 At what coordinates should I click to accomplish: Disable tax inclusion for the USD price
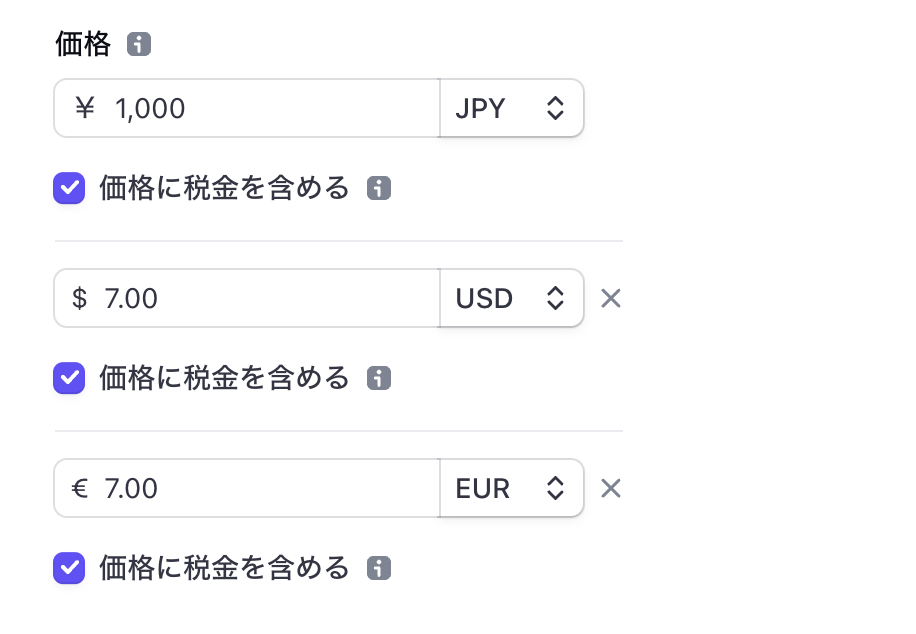(68, 378)
